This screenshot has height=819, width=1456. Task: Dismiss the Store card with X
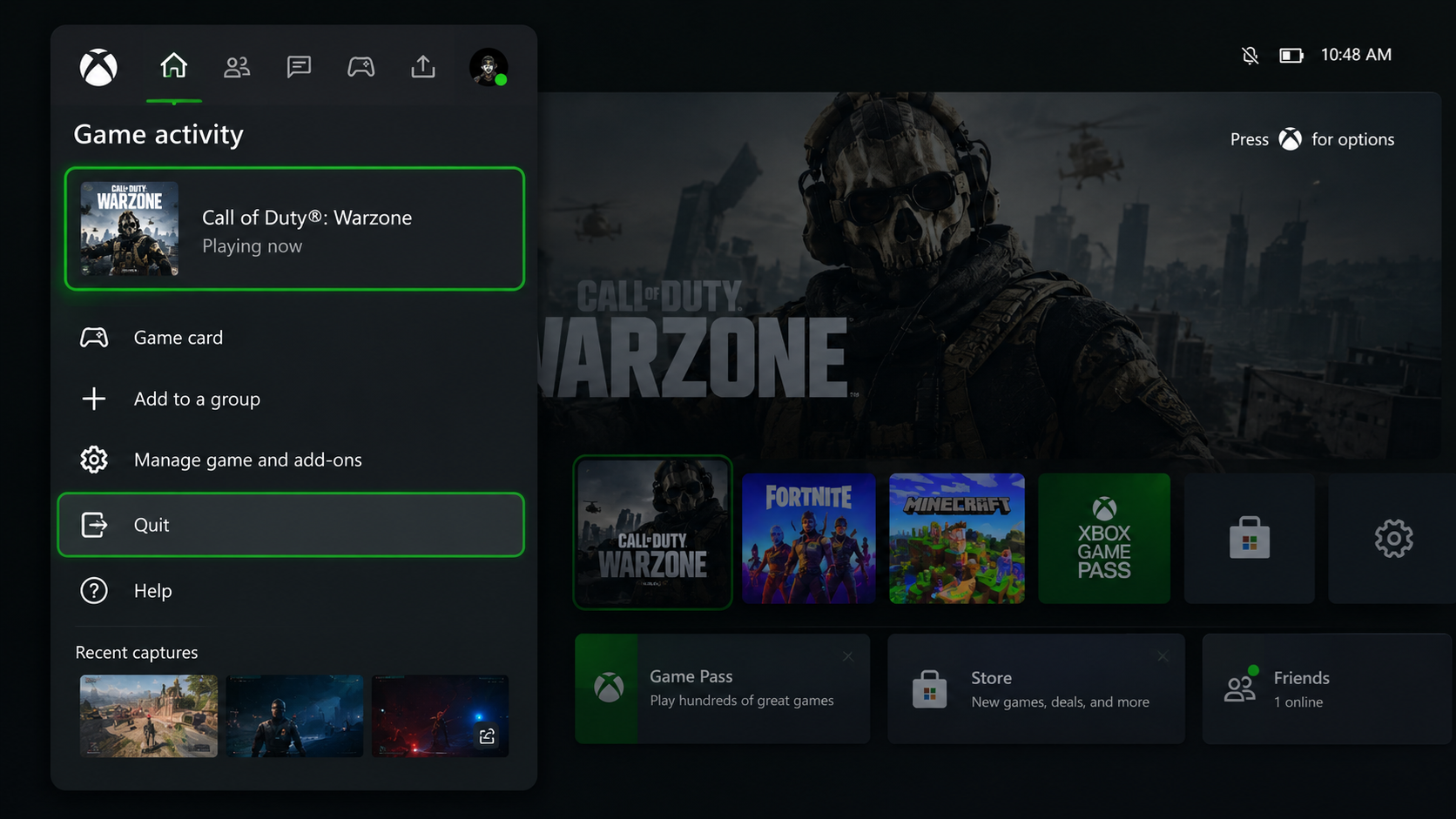(1163, 656)
